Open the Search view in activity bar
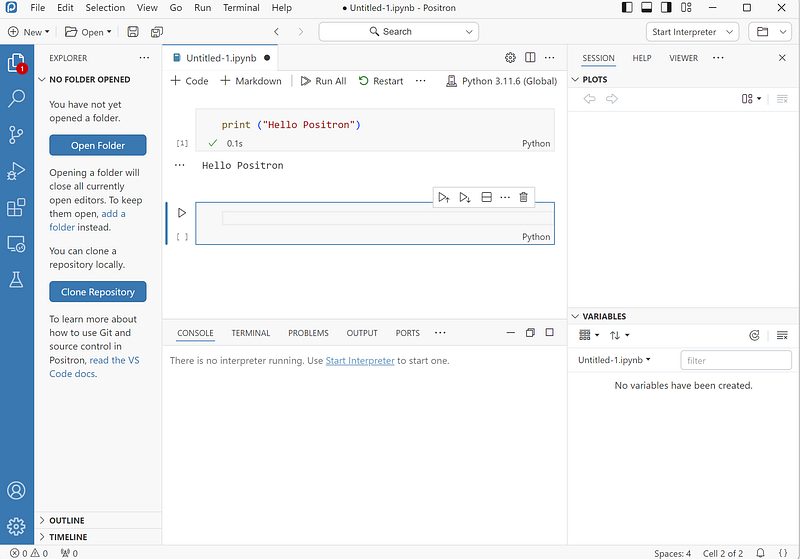This screenshot has width=800, height=559. point(16,98)
